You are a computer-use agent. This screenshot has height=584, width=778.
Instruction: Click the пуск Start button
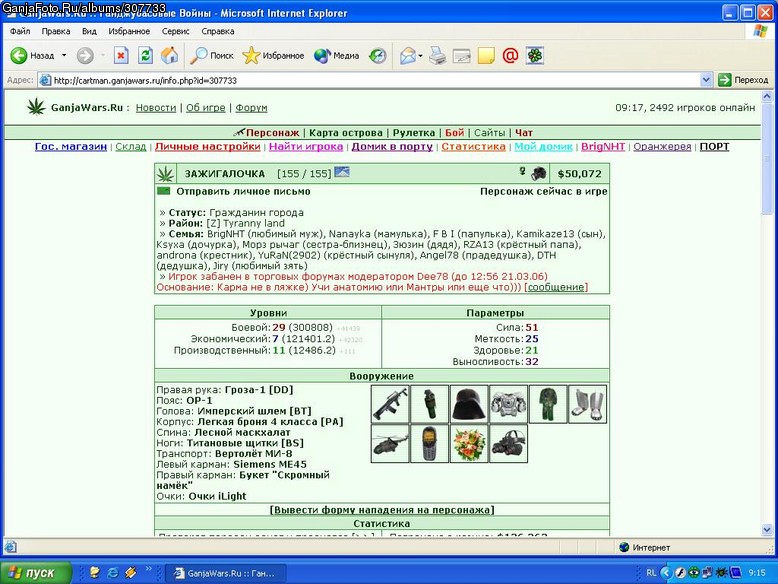click(36, 573)
